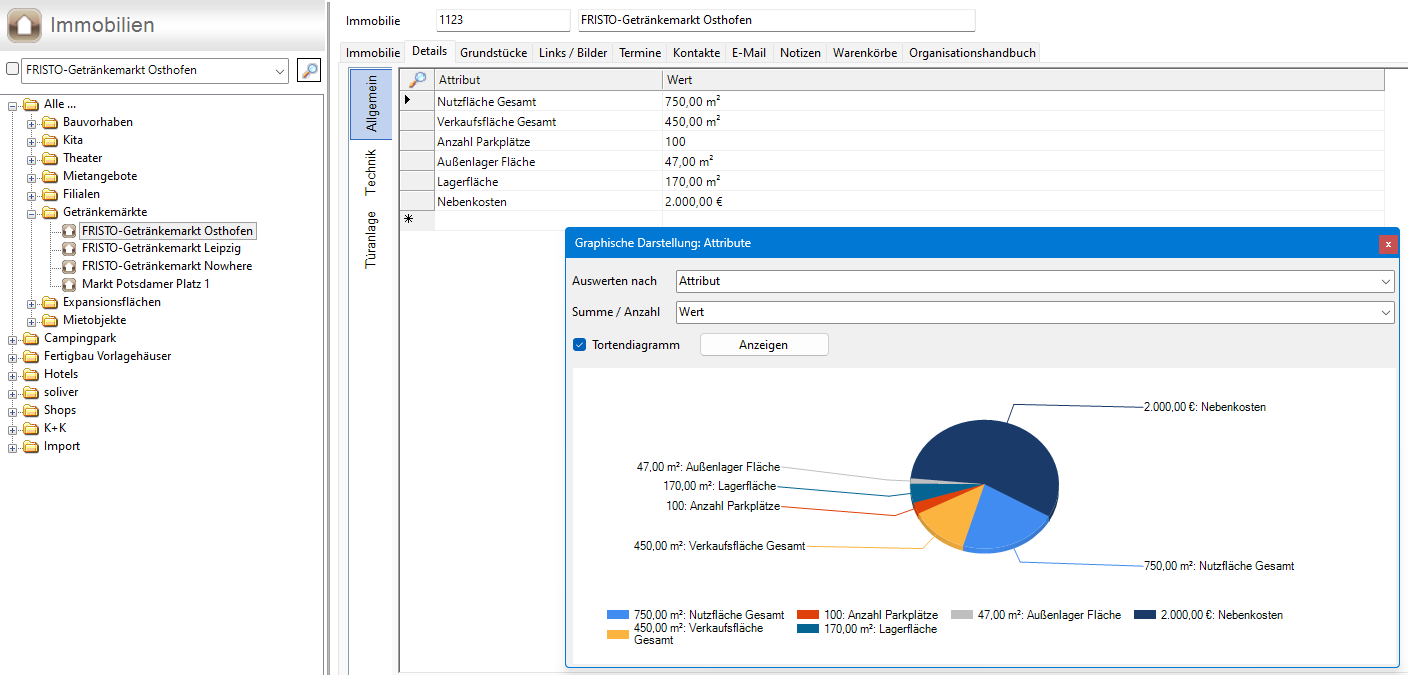Viewport: 1408px width, 675px height.
Task: Click the new-row asterisk selector in the attribute table
Action: [x=417, y=220]
